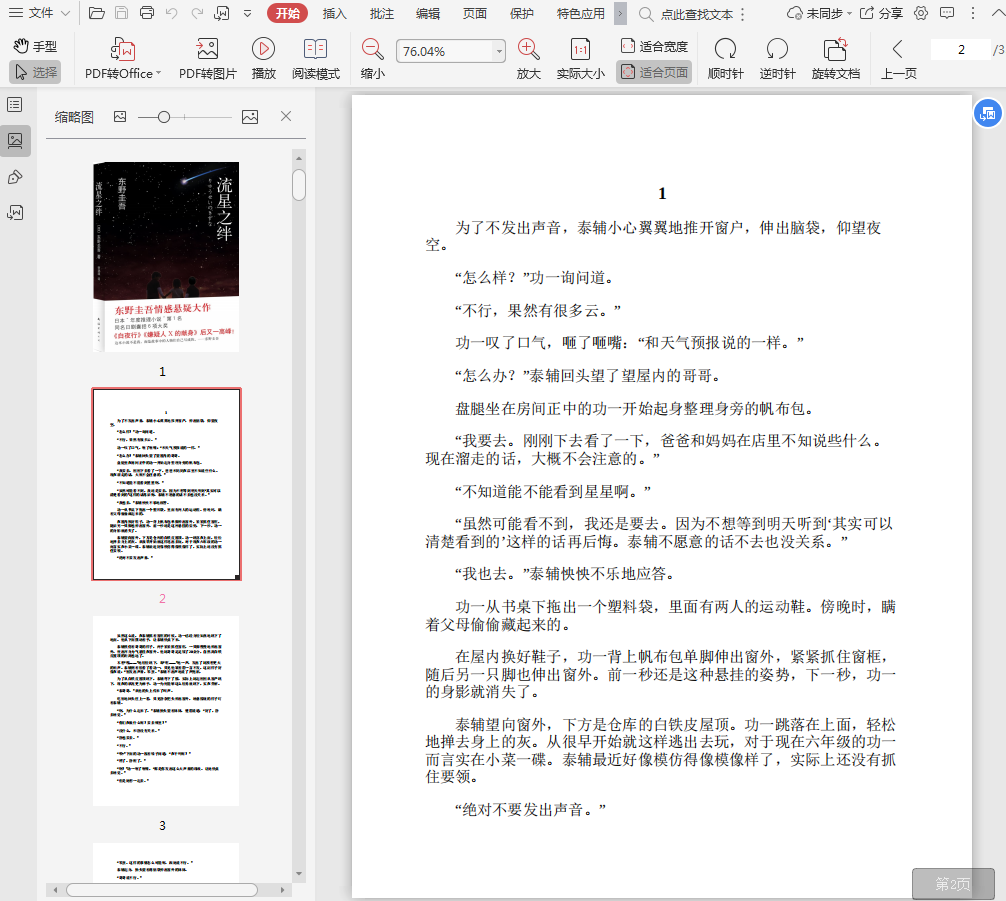
Task: Switch to the 批注 tab
Action: [x=382, y=13]
